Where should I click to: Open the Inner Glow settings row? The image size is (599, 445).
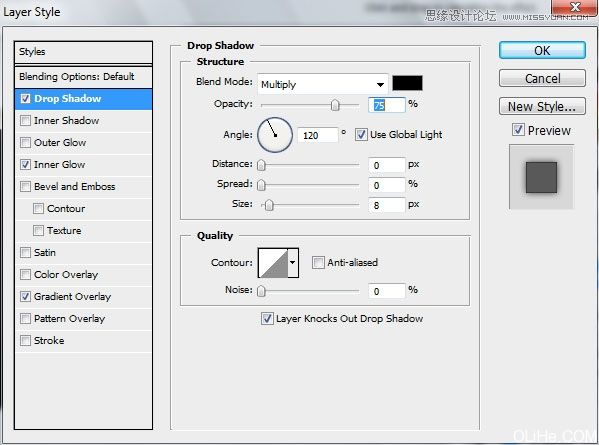pos(83,165)
